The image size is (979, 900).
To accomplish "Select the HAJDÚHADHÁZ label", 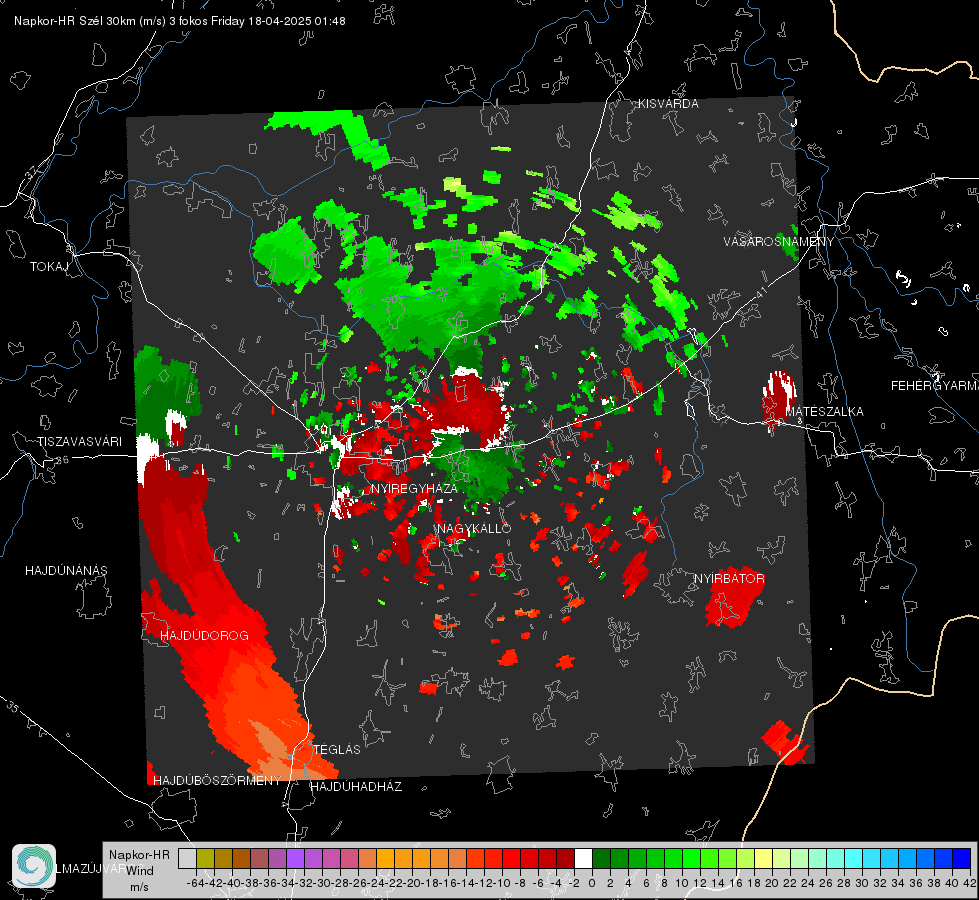I will point(356,787).
